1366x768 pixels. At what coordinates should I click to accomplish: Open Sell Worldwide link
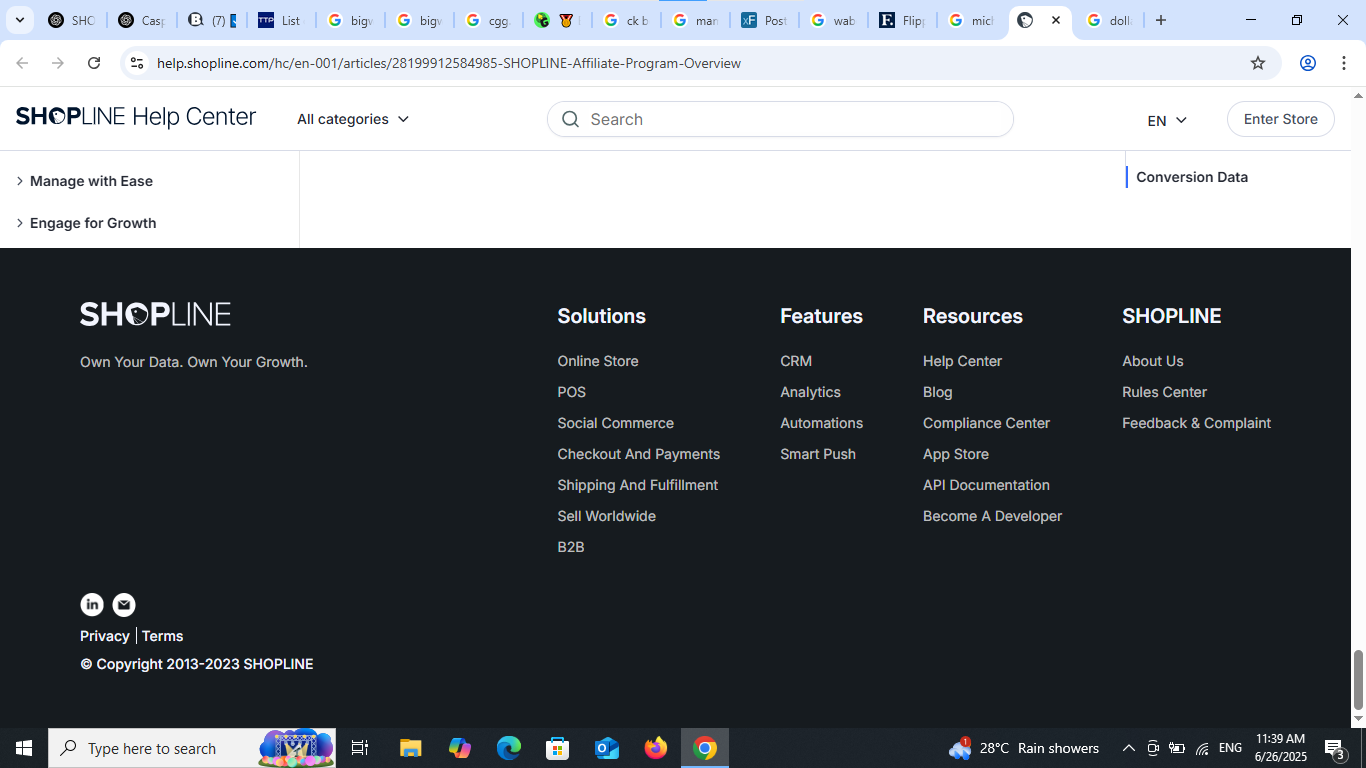click(x=607, y=516)
